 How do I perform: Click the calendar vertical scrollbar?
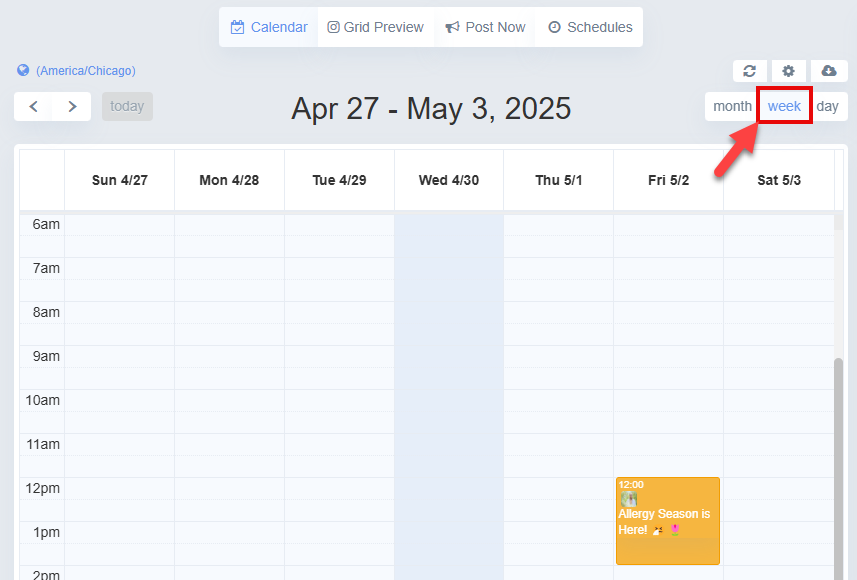(x=838, y=468)
